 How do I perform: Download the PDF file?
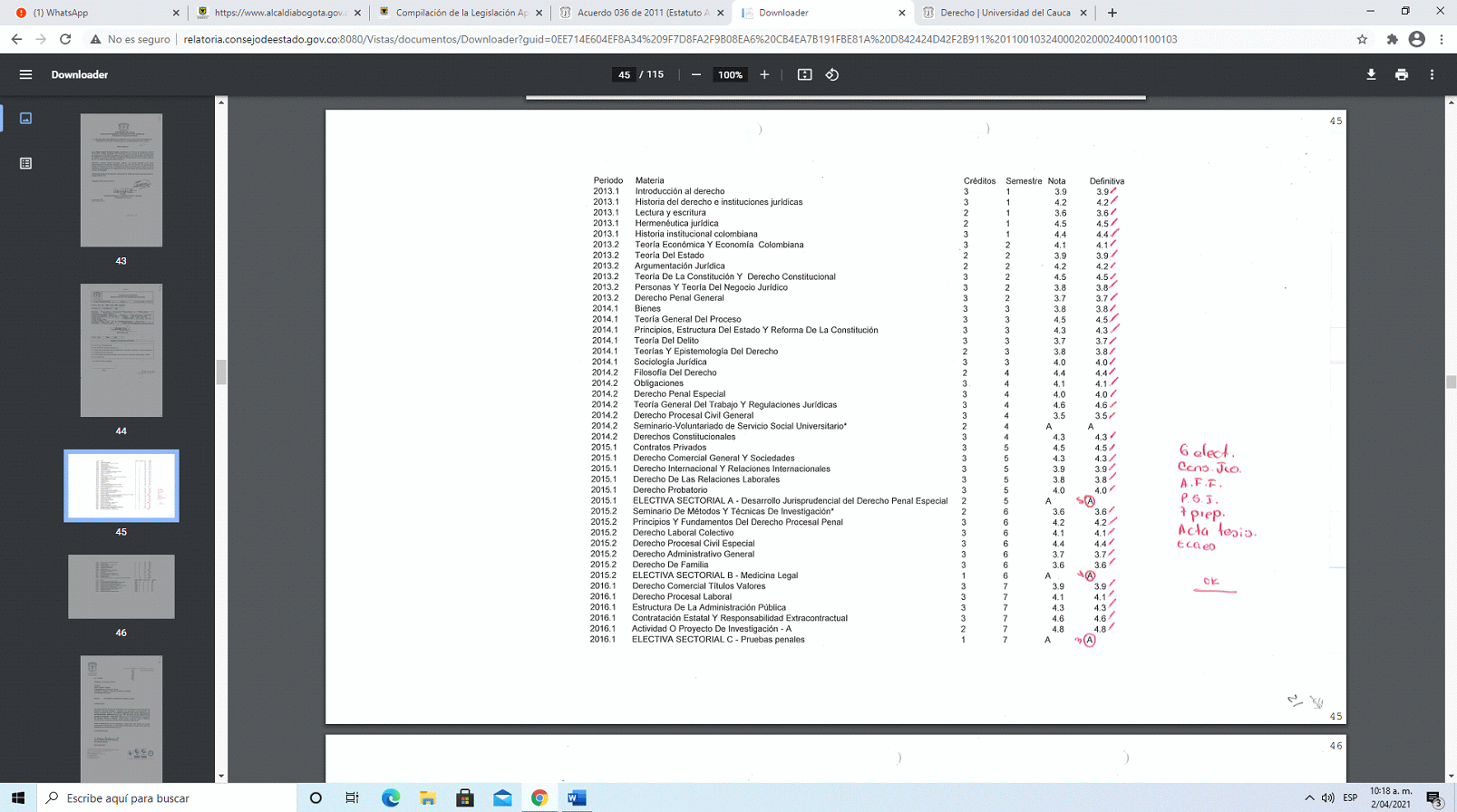[x=1371, y=74]
